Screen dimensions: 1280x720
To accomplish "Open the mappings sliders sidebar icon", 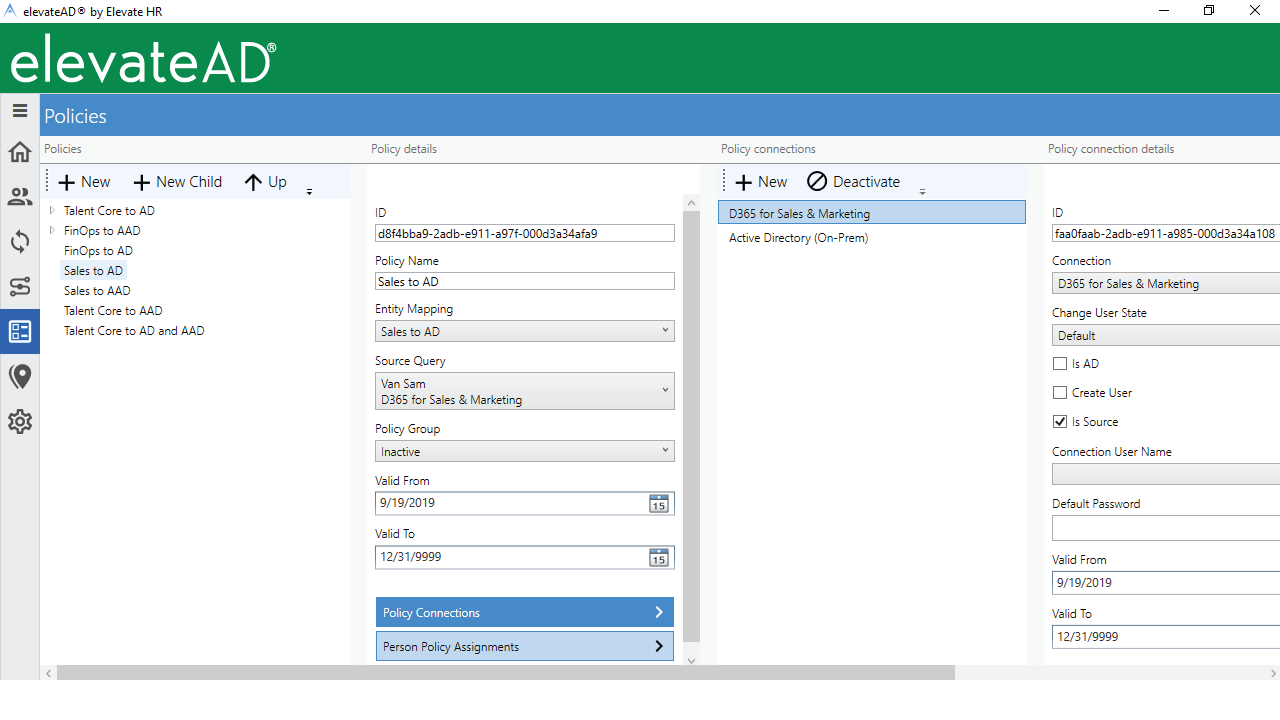I will pyautogui.click(x=20, y=287).
